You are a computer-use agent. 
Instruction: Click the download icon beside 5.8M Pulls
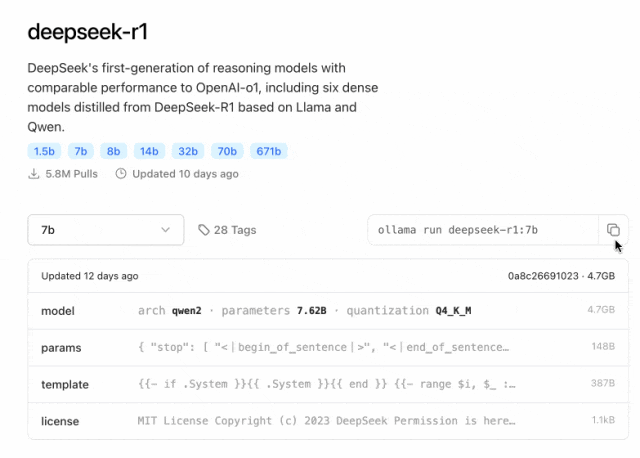33,173
